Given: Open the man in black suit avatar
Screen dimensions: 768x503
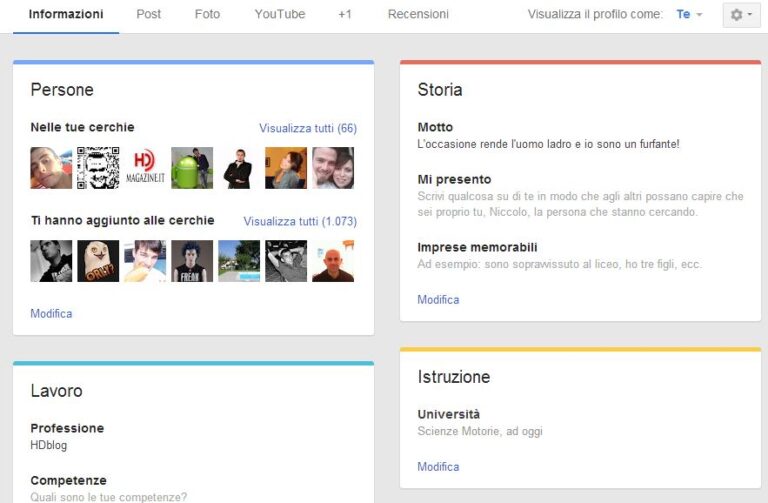Looking at the screenshot, I should click(239, 168).
